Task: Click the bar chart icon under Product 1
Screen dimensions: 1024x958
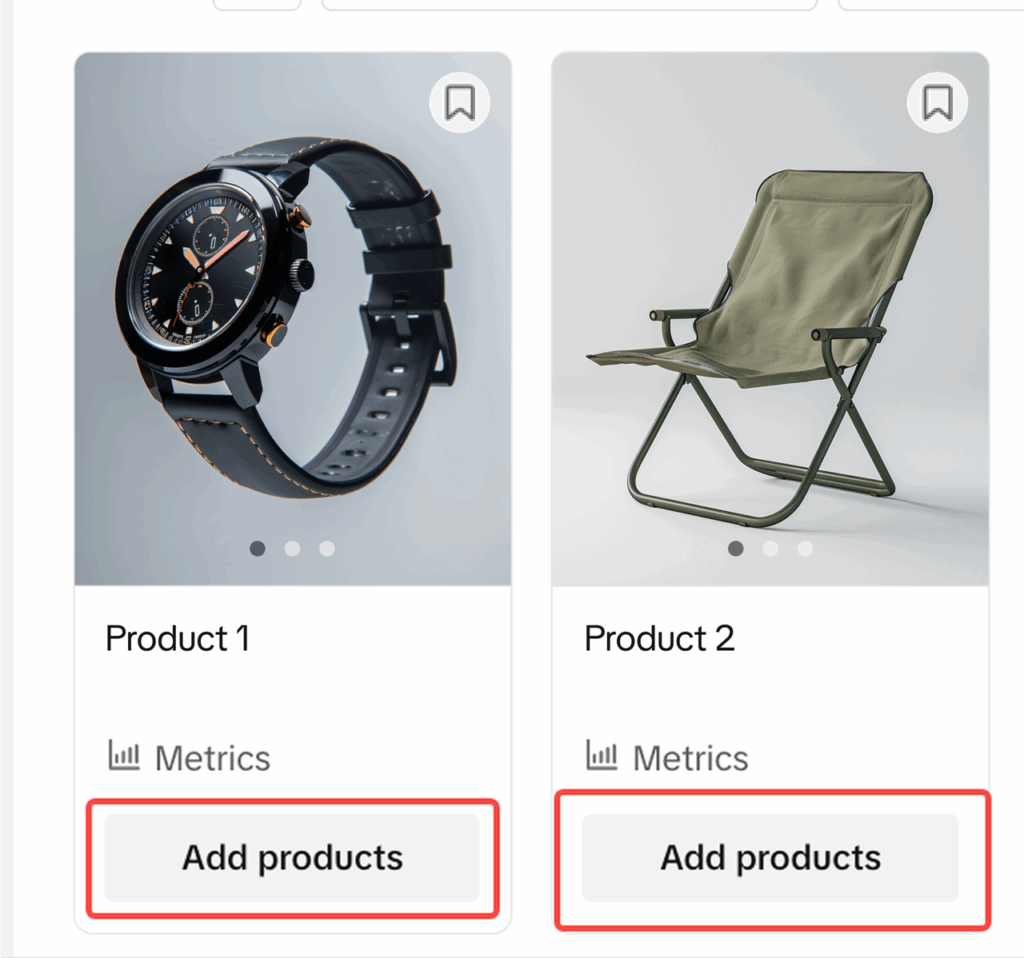Action: [x=124, y=755]
